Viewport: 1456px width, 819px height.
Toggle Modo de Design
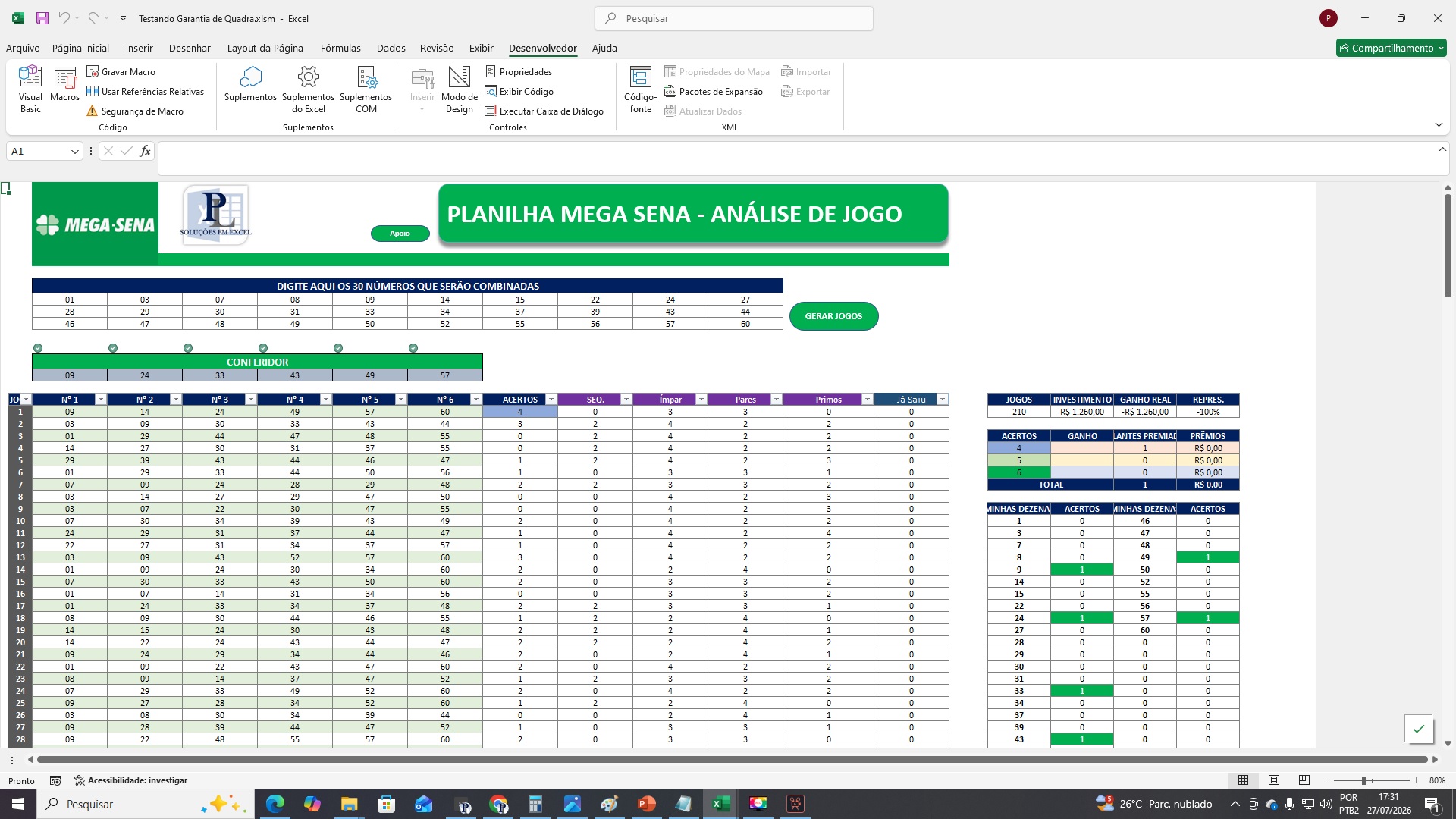click(x=459, y=89)
